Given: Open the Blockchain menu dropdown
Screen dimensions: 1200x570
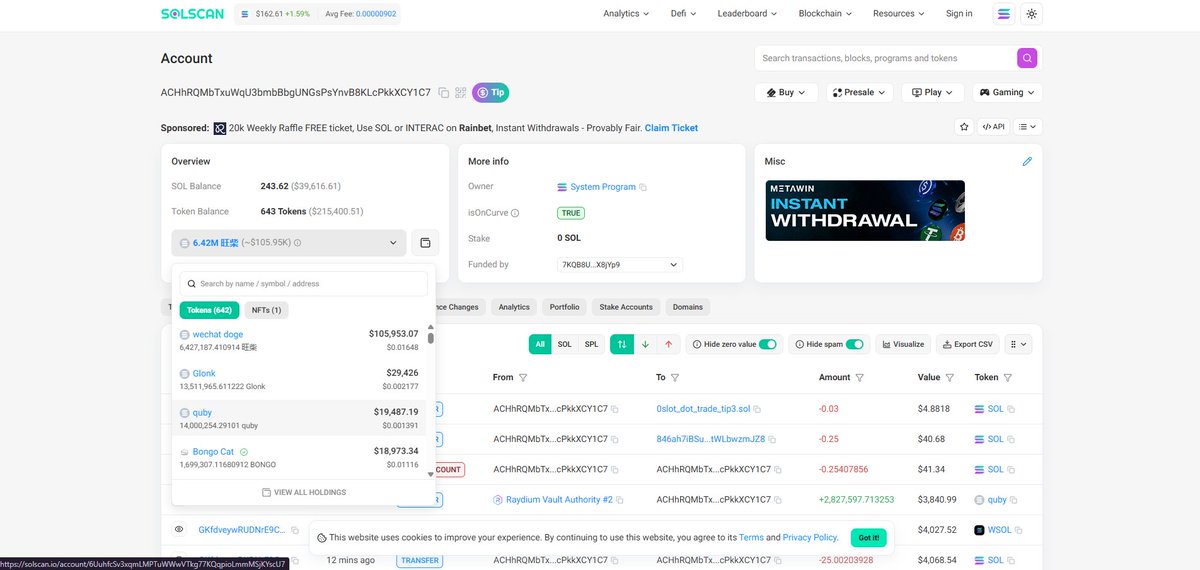Looking at the screenshot, I should 826,14.
